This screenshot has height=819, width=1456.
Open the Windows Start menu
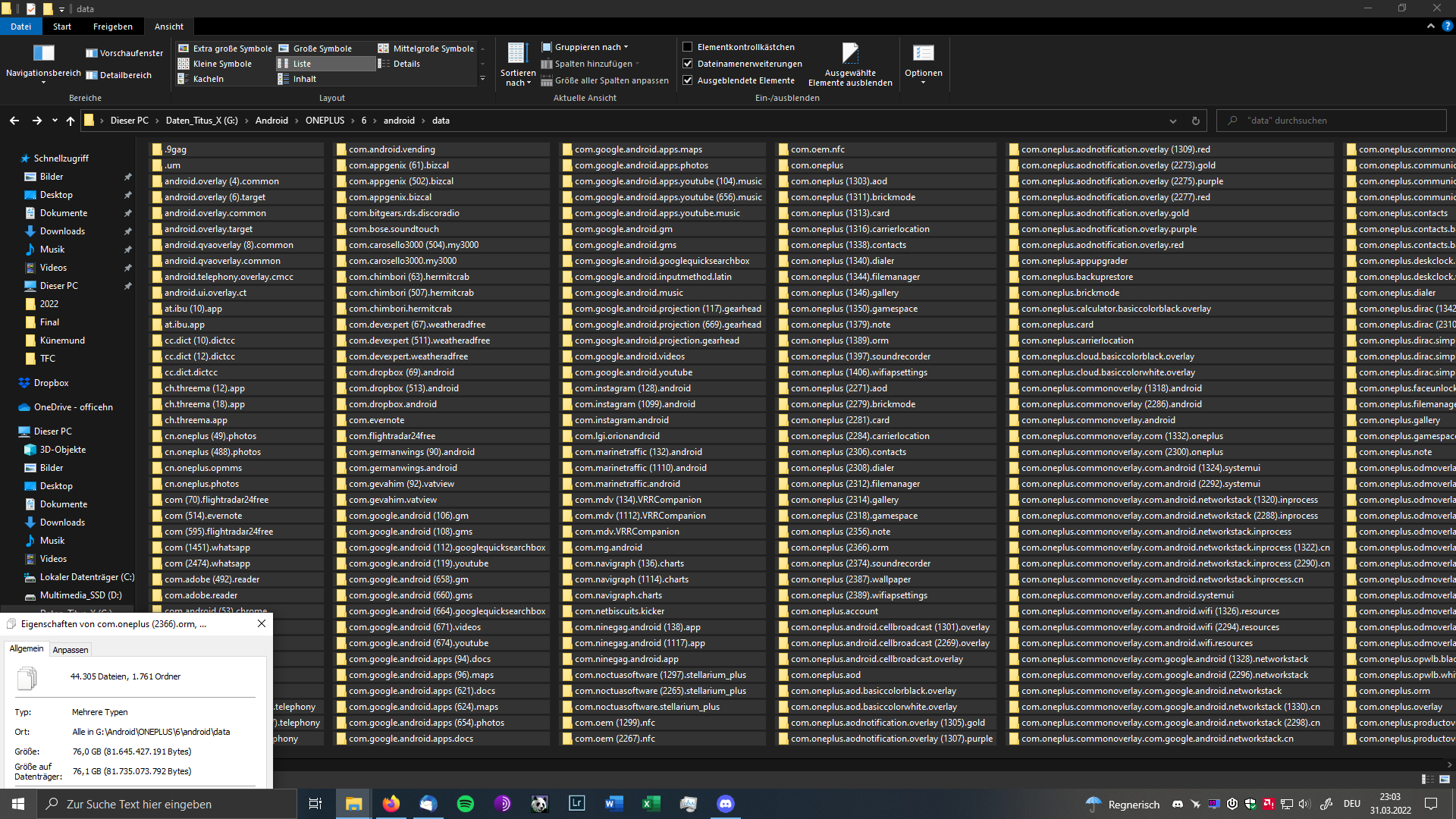click(x=18, y=804)
